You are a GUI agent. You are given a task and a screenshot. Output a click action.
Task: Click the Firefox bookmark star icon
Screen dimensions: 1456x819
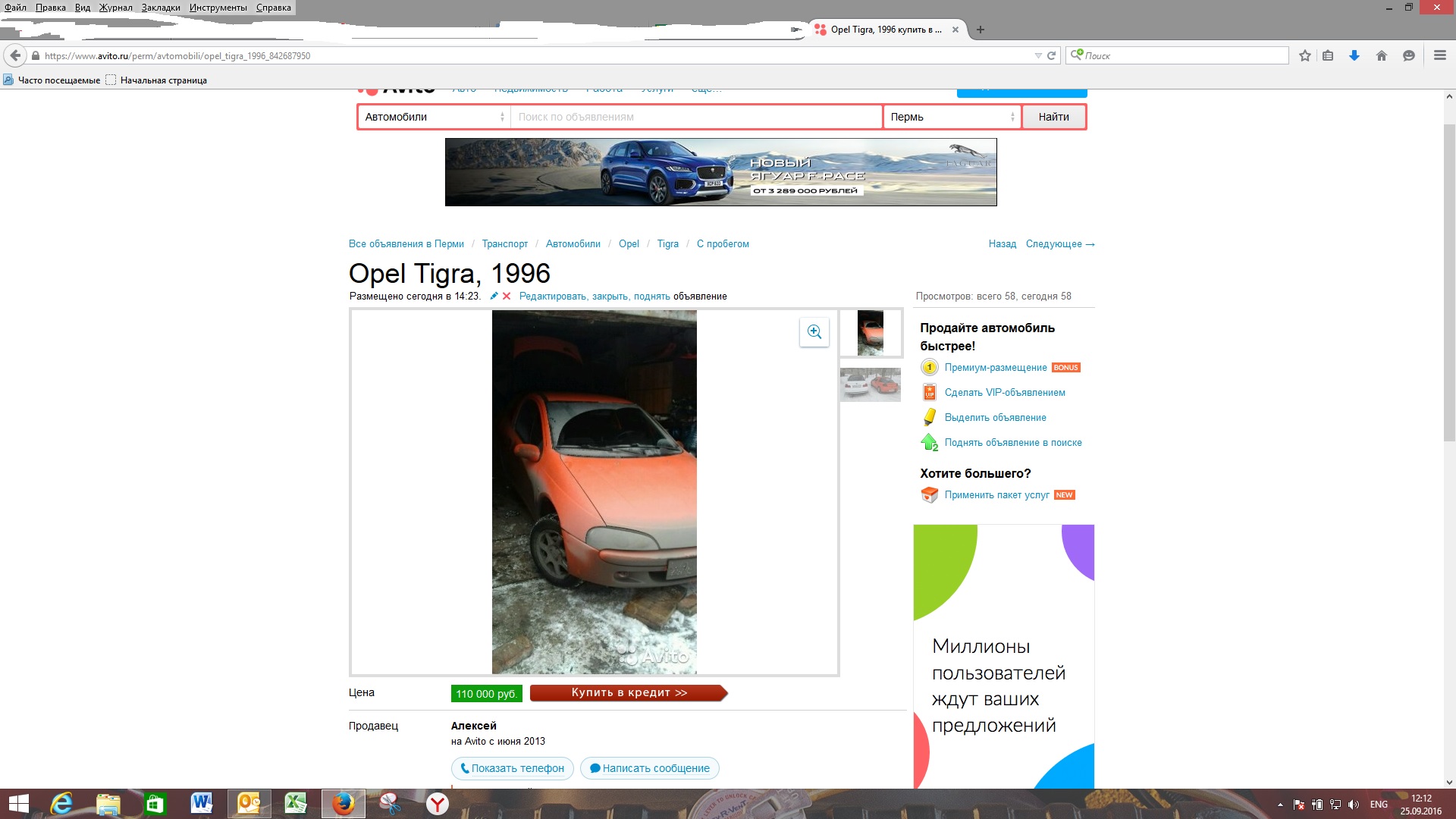click(1304, 56)
